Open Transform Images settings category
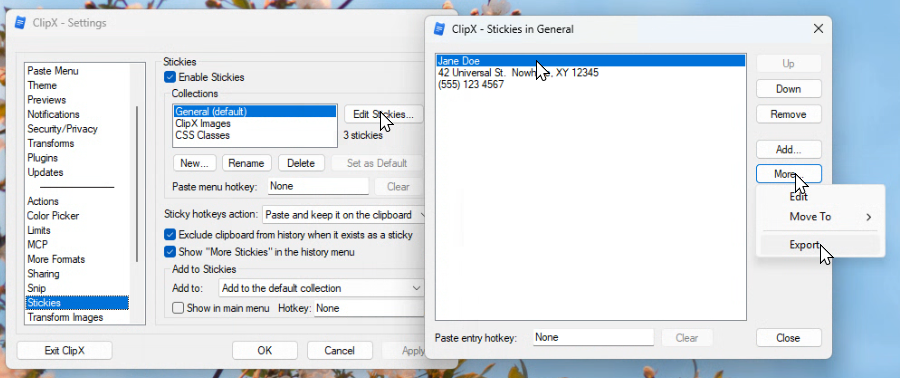Viewport: 900px width, 378px height. point(77,317)
